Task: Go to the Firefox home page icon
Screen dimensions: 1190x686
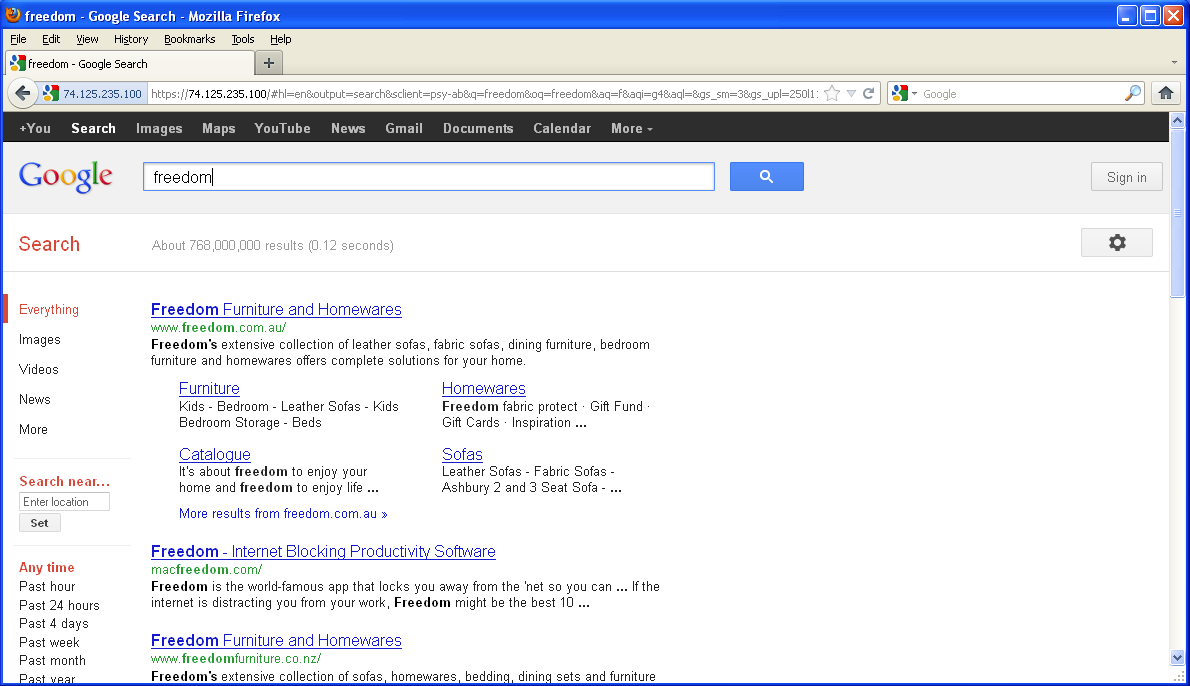Action: pos(1164,94)
